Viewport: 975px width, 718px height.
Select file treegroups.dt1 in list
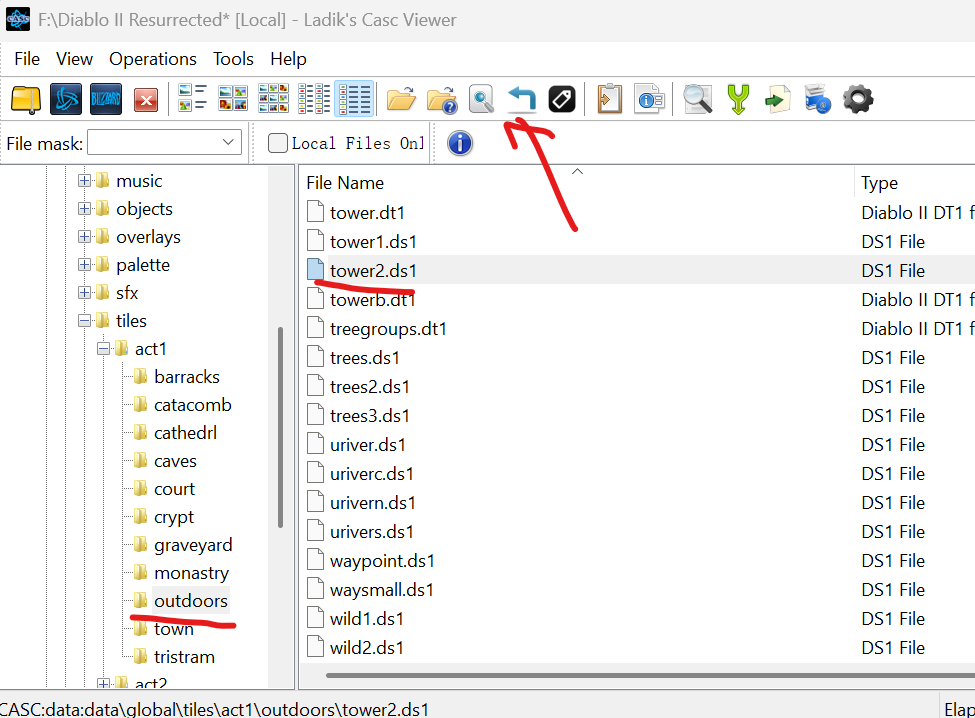pyautogui.click(x=388, y=329)
